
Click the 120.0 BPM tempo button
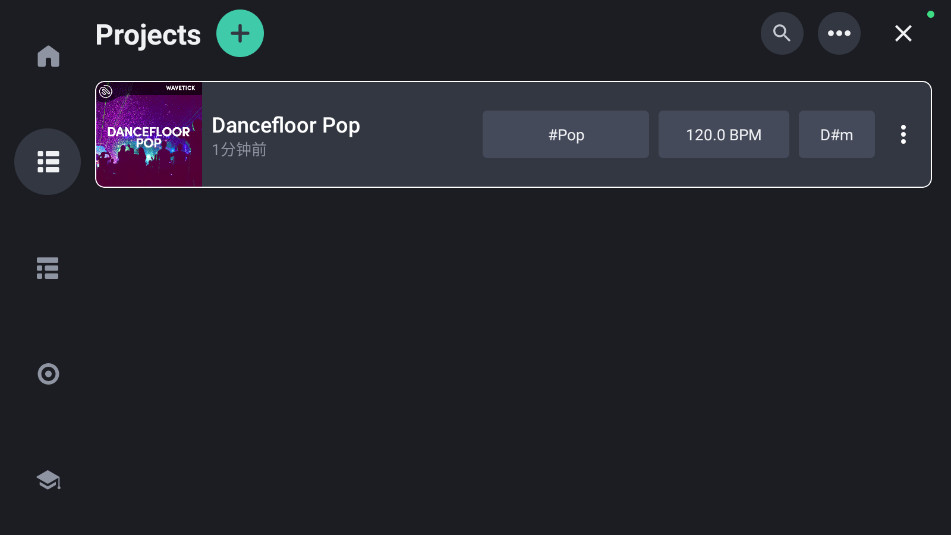click(x=723, y=135)
